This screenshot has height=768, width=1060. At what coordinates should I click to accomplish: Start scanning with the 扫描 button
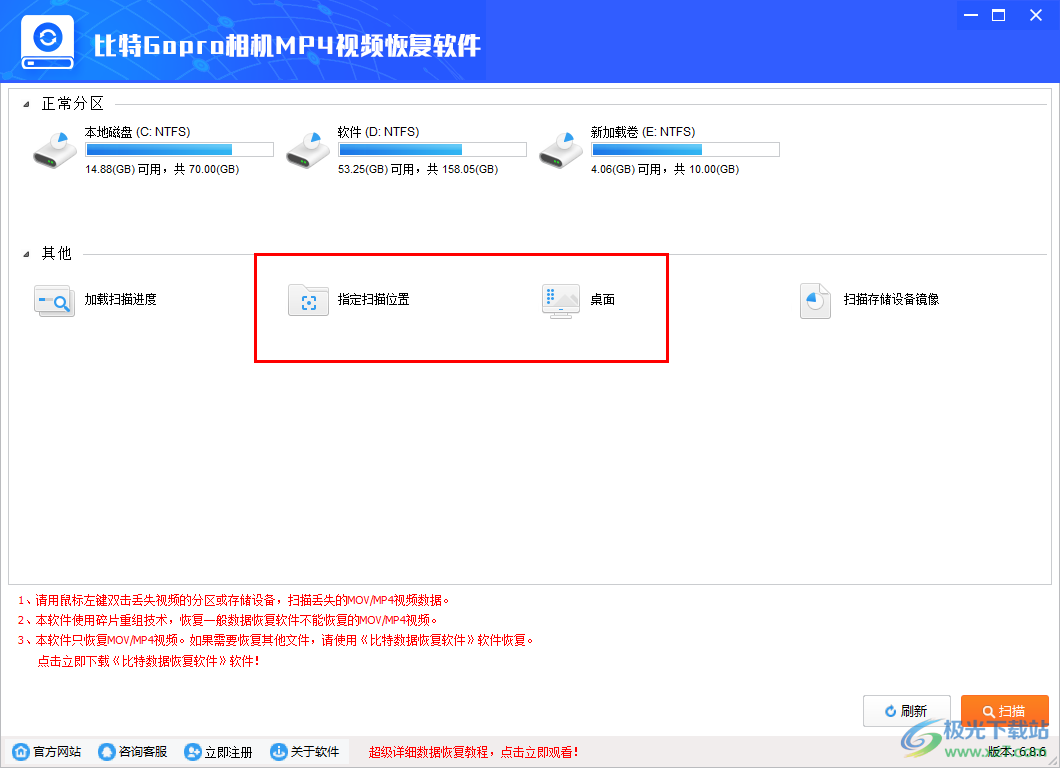(1005, 711)
